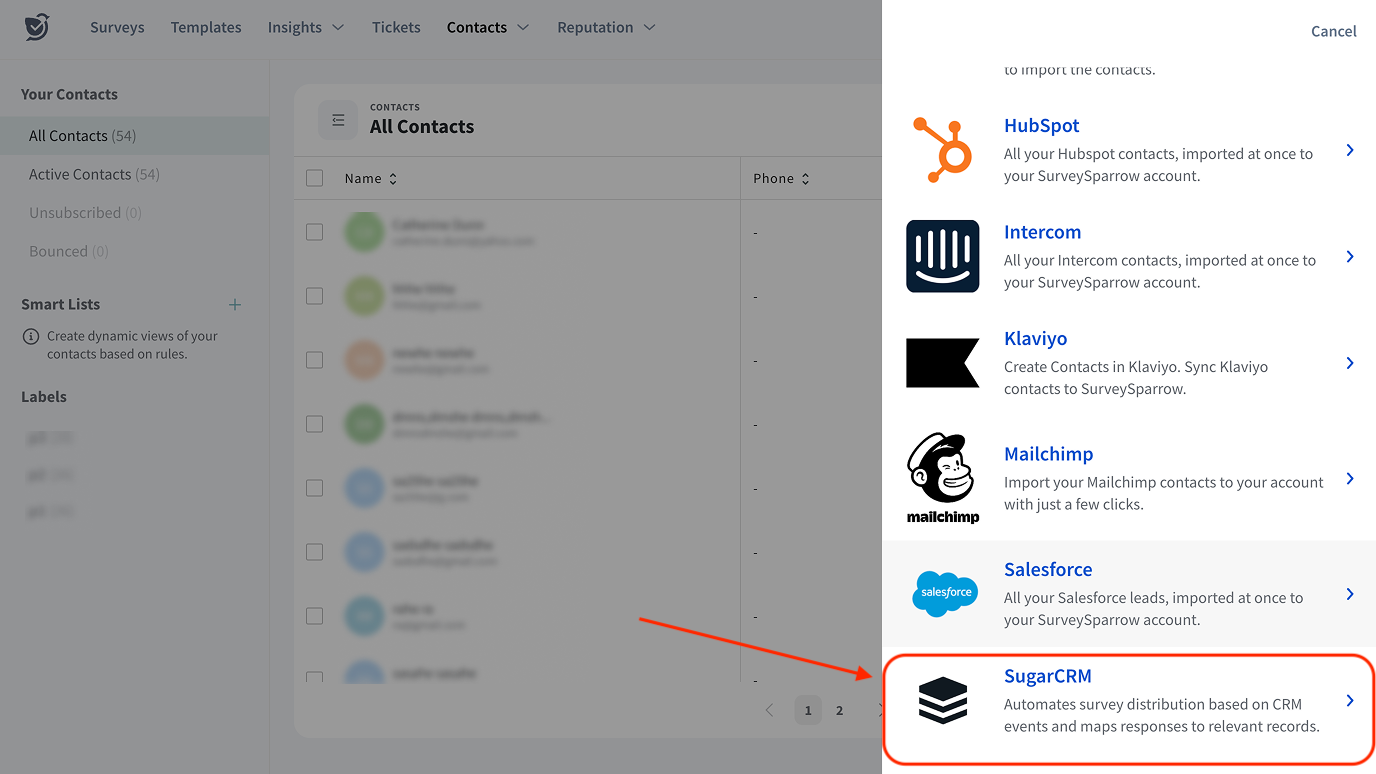Add a Smart List with plus icon
Screen dimensions: 1376x774
pos(235,304)
